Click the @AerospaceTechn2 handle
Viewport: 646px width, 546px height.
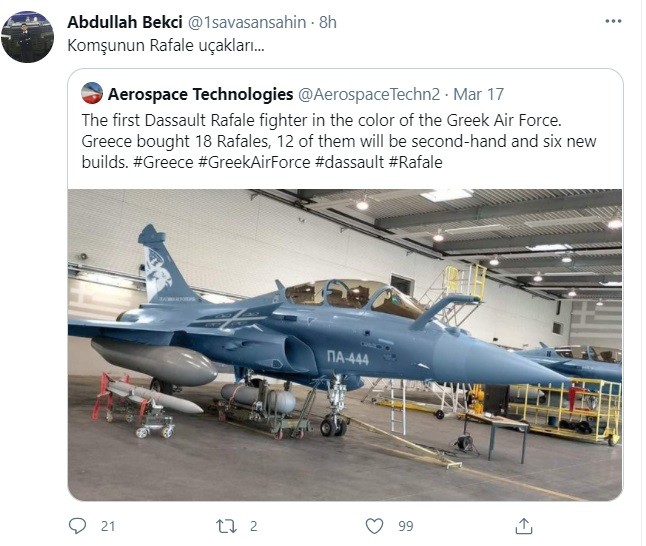[369, 94]
